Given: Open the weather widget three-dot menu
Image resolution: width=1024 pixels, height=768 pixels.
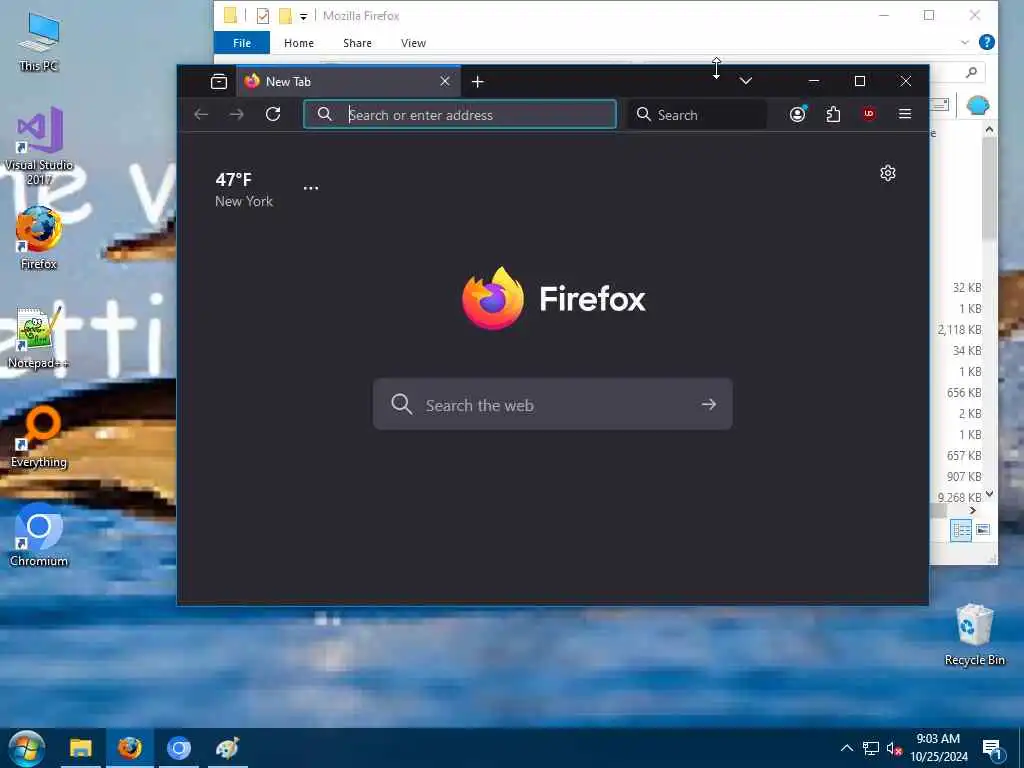Looking at the screenshot, I should tap(311, 188).
